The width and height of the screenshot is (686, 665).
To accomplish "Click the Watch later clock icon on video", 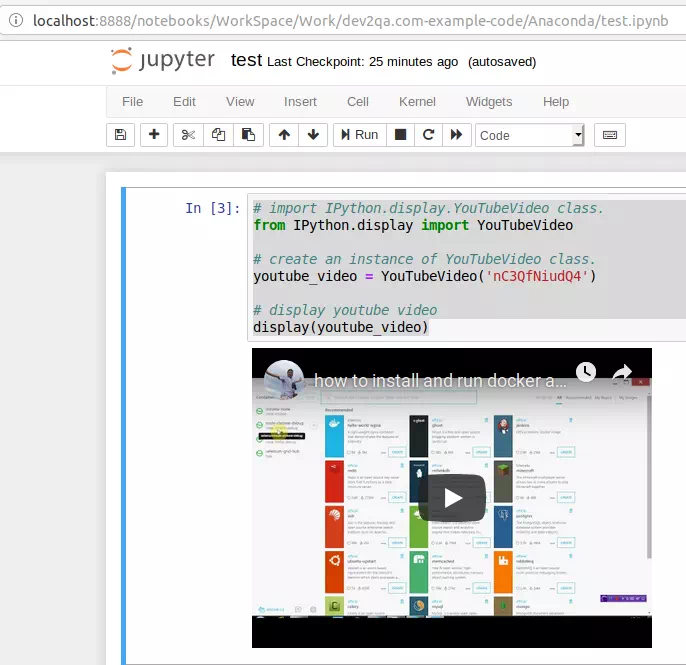I will 586,371.
